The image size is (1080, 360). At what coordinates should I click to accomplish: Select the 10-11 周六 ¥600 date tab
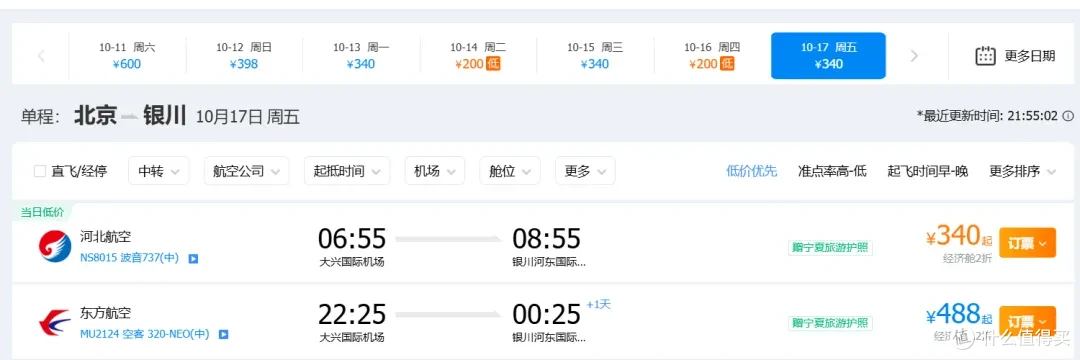click(x=127, y=56)
